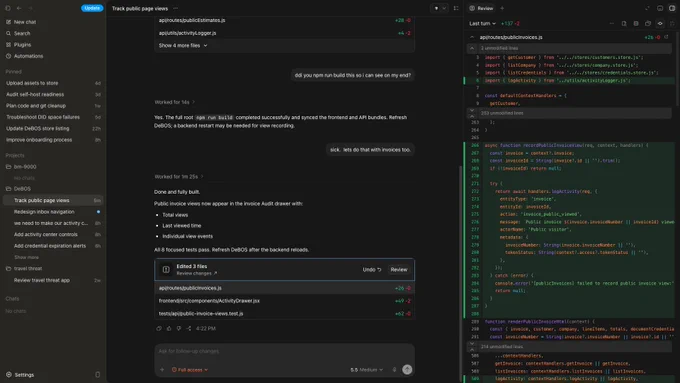Start a New chat
This screenshot has height=383, width=680.
pyautogui.click(x=25, y=22)
